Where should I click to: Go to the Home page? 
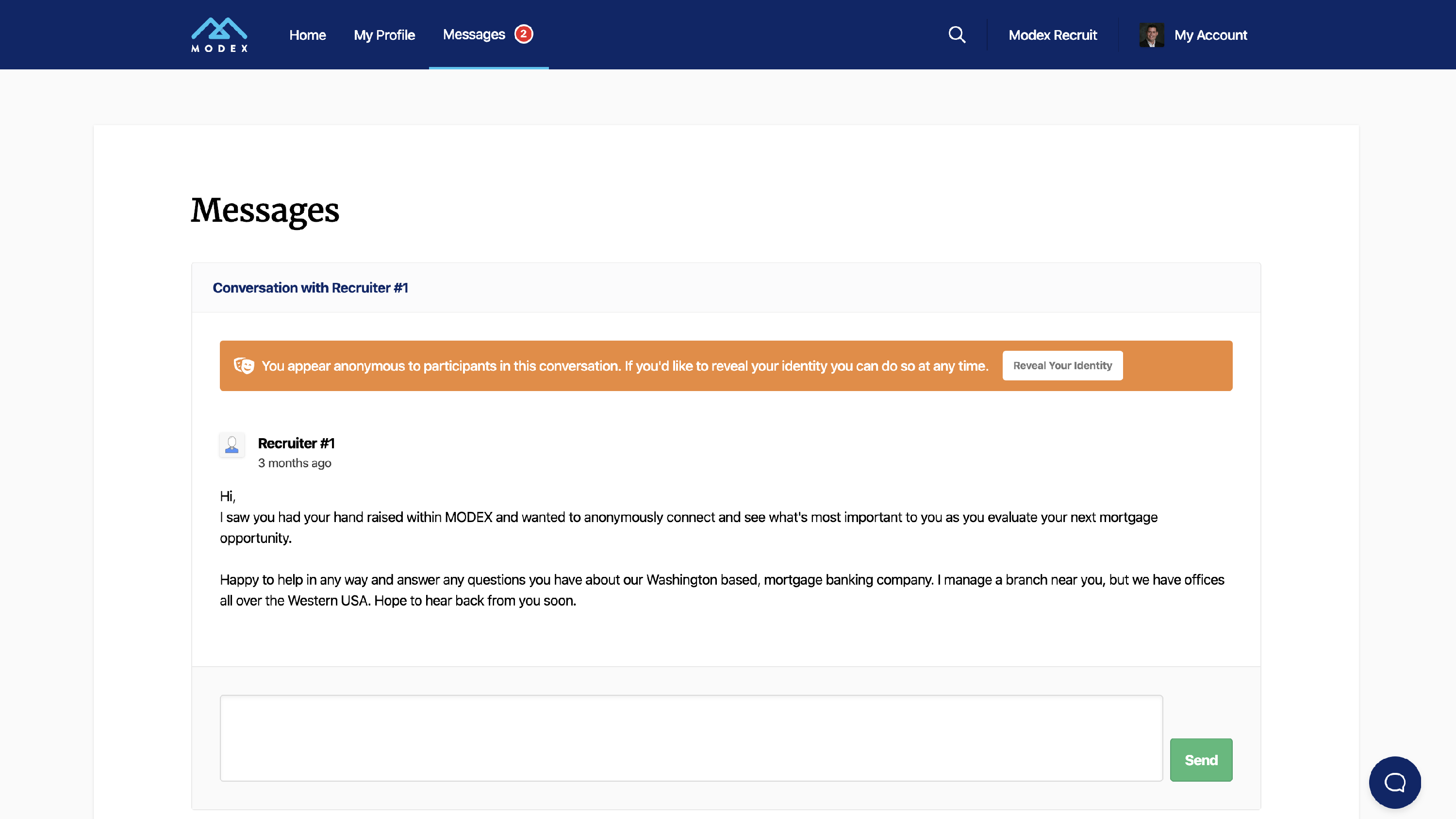(x=308, y=35)
